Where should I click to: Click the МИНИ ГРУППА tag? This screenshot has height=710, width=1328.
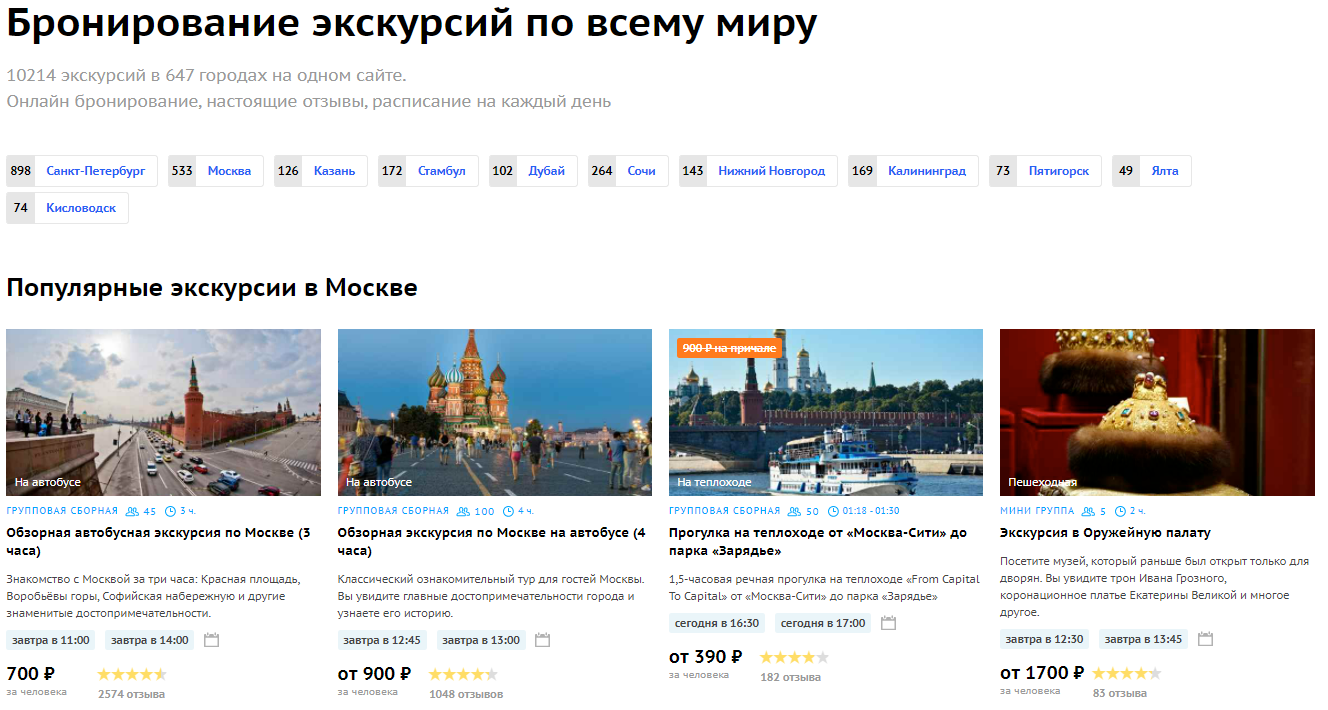point(1037,511)
